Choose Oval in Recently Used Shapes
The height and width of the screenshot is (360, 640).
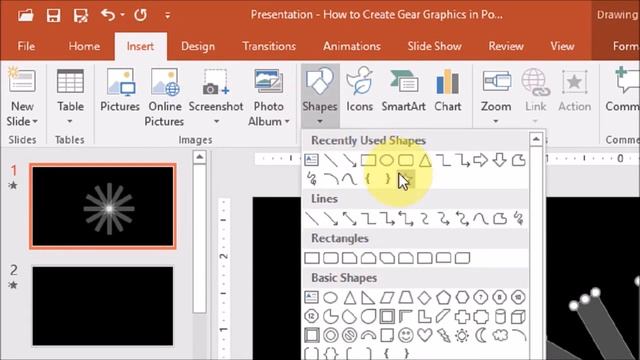[386, 160]
